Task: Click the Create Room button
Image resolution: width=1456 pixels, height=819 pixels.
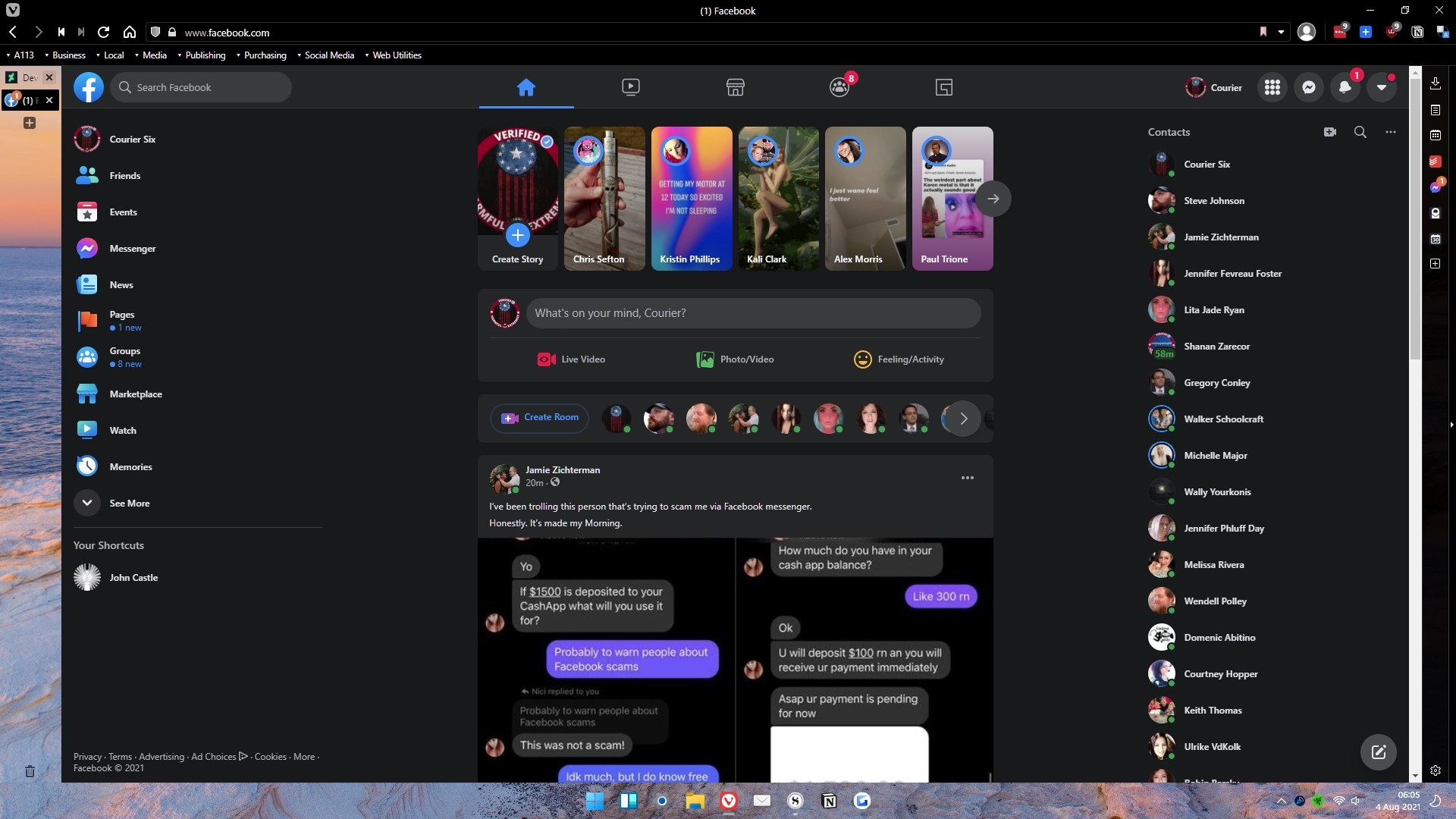Action: (x=539, y=418)
